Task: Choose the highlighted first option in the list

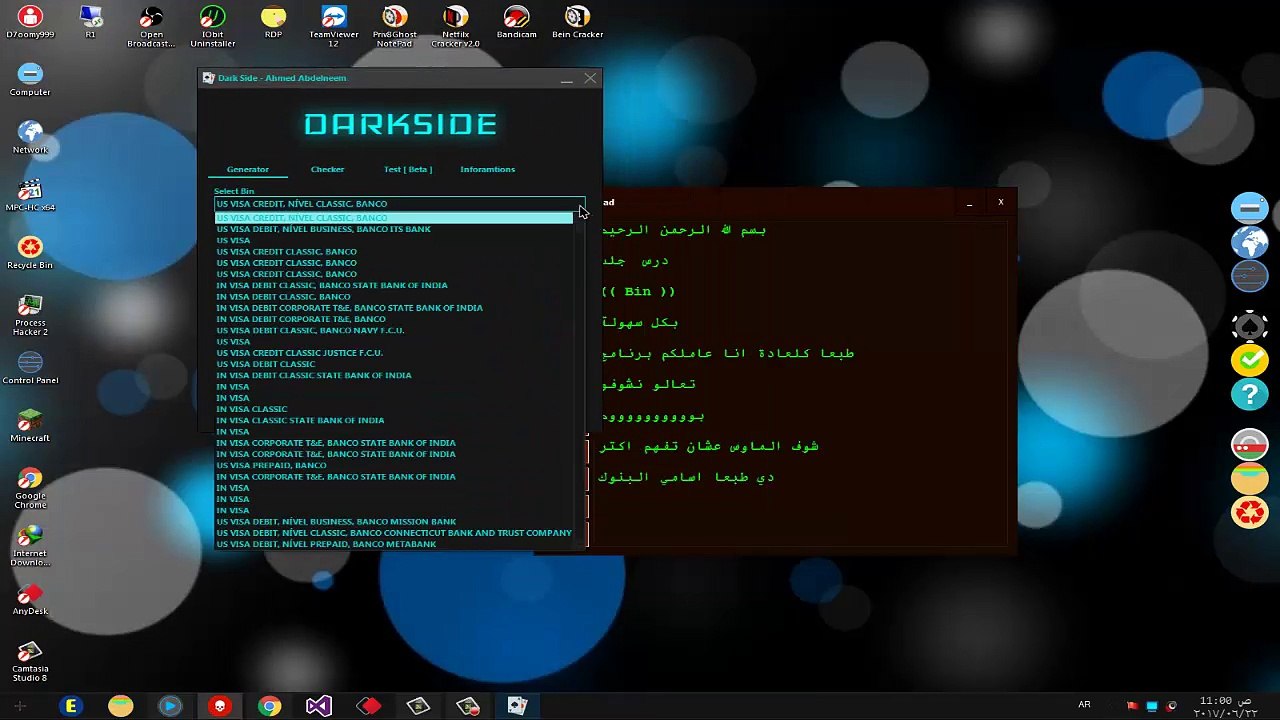Action: 394,218
